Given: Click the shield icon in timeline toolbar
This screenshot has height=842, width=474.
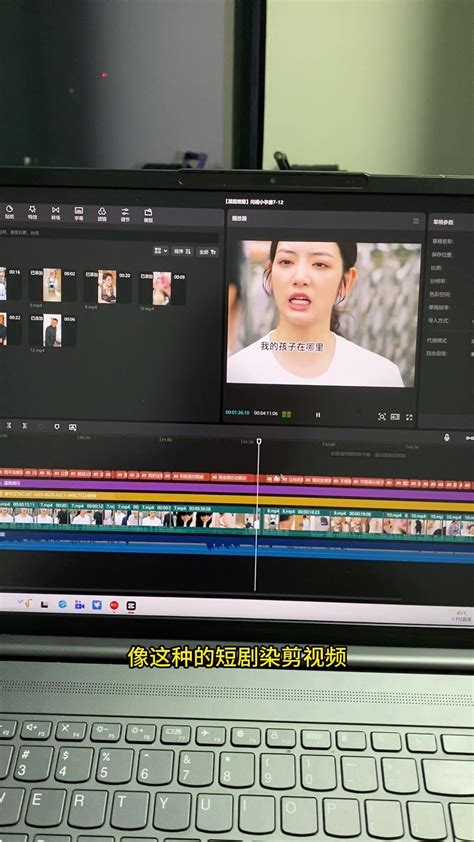Looking at the screenshot, I should click(57, 426).
